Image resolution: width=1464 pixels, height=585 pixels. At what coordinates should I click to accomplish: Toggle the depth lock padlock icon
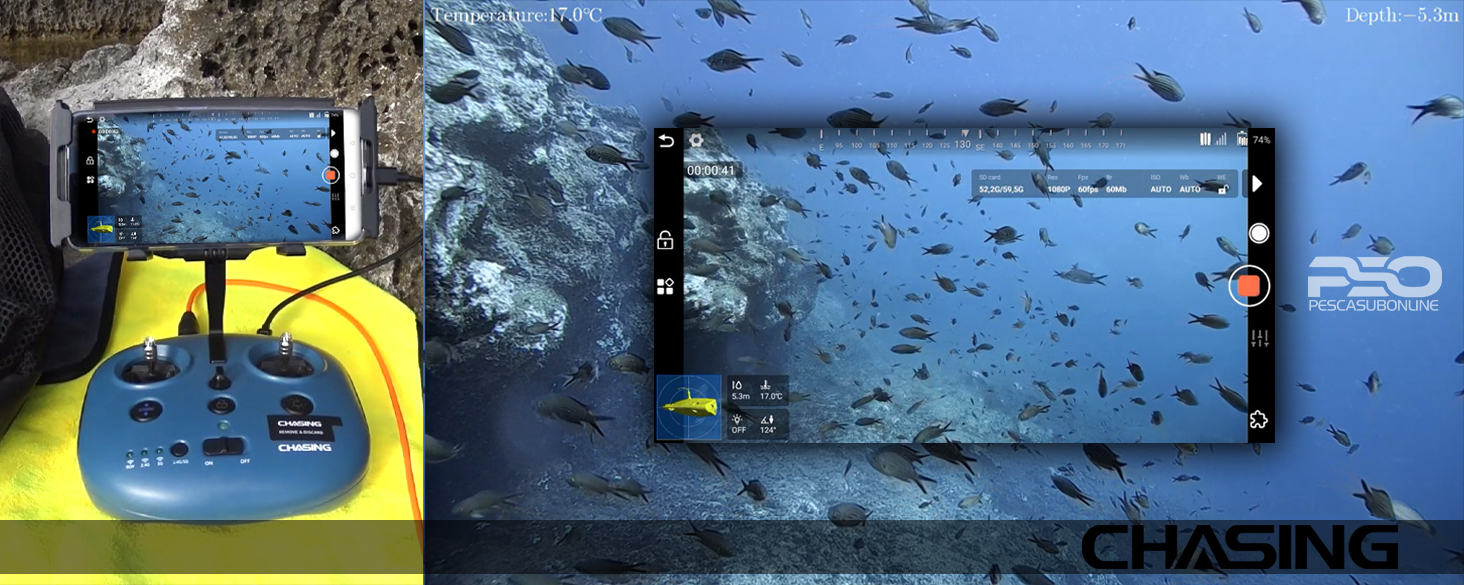(x=665, y=240)
